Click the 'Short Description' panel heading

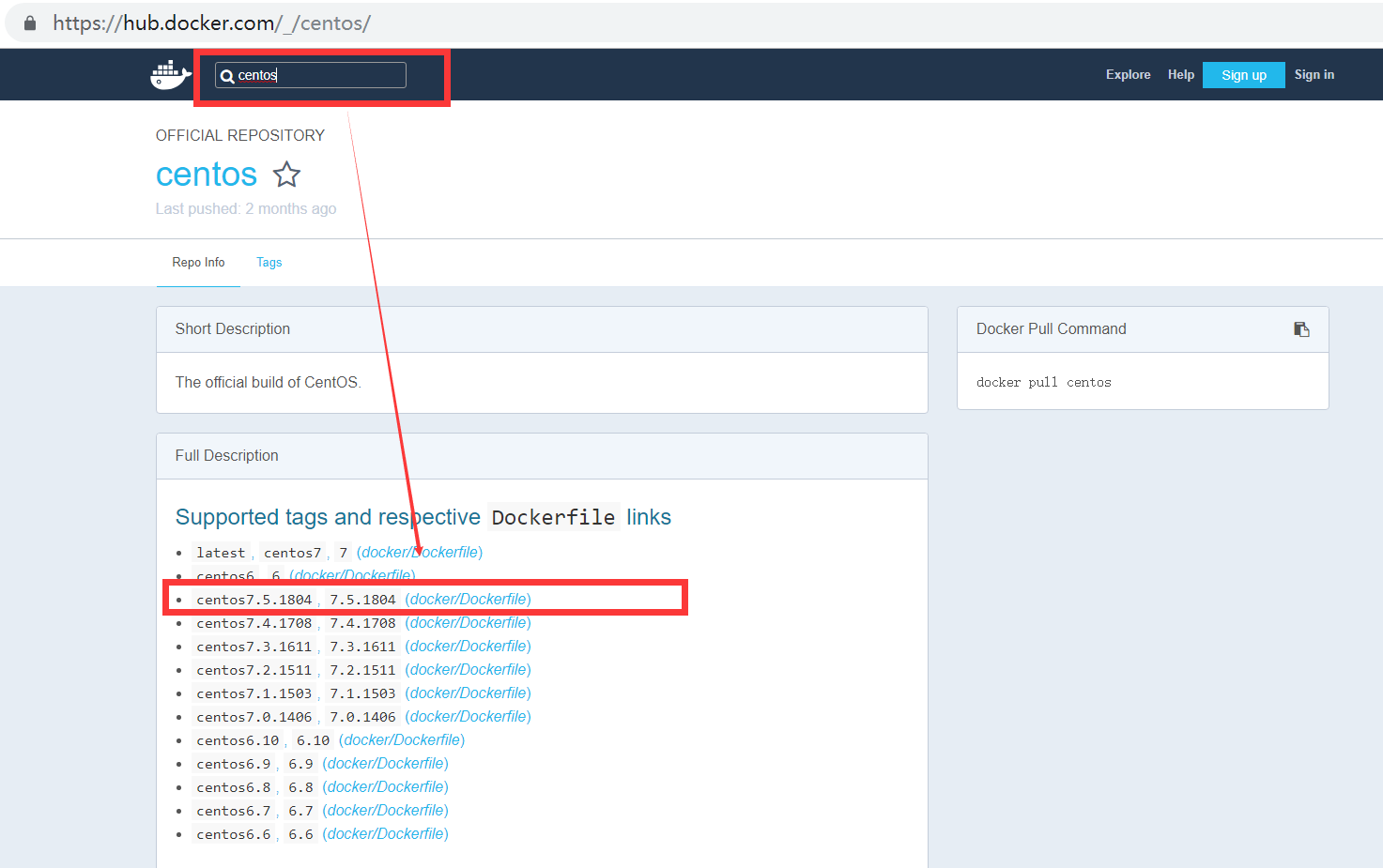[233, 329]
